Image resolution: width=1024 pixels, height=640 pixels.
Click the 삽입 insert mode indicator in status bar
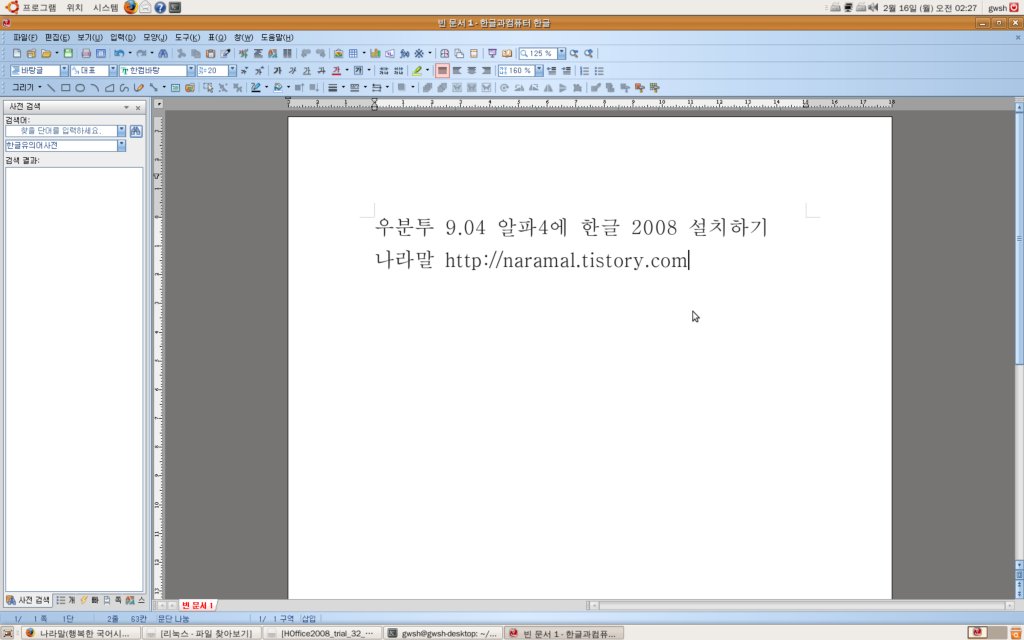click(x=308, y=618)
